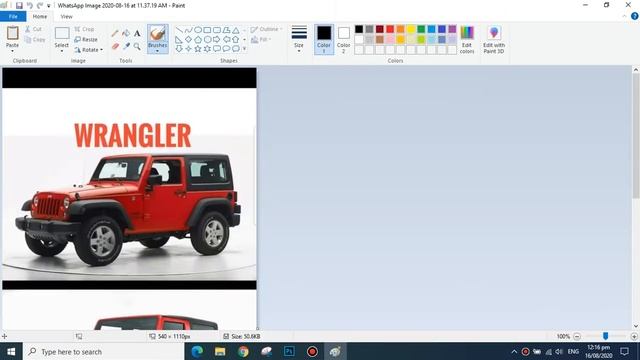640x360 pixels.
Task: Expand the Shapes gallery with the more arrow
Action: [x=244, y=49]
